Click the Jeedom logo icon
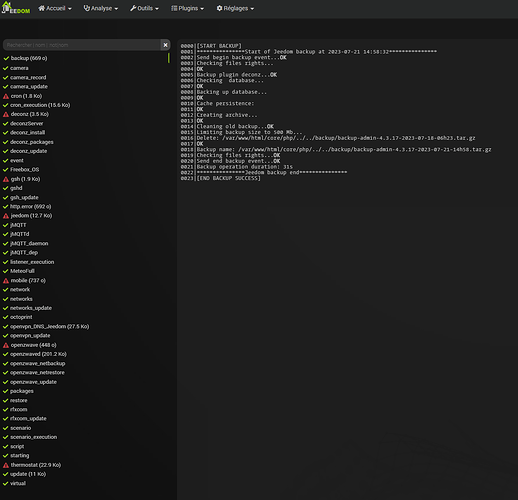The height and width of the screenshot is (500, 518). [16, 8]
